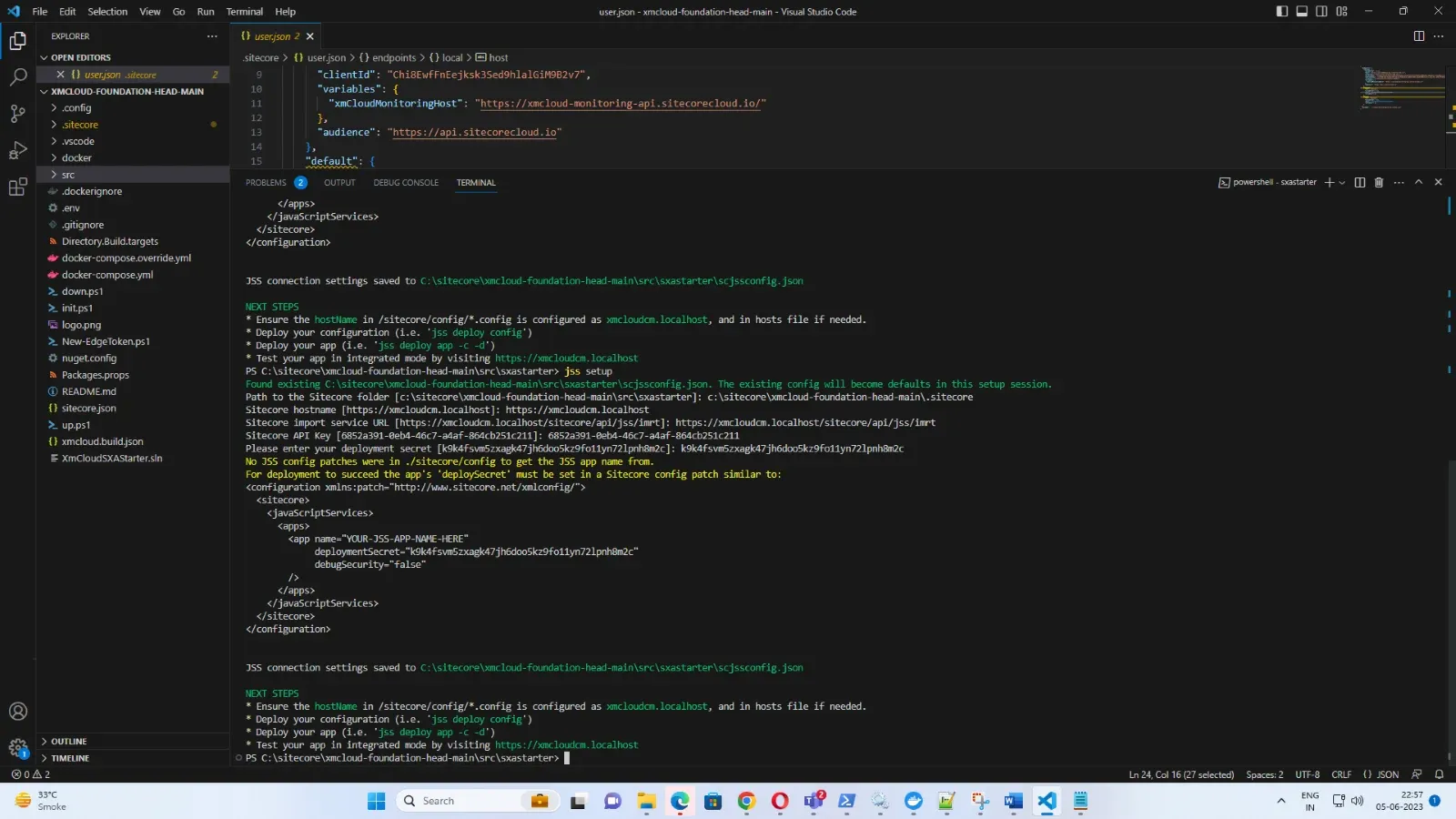Open editor More Actions ellipsis
The width and height of the screenshot is (1456, 819).
(x=1439, y=36)
